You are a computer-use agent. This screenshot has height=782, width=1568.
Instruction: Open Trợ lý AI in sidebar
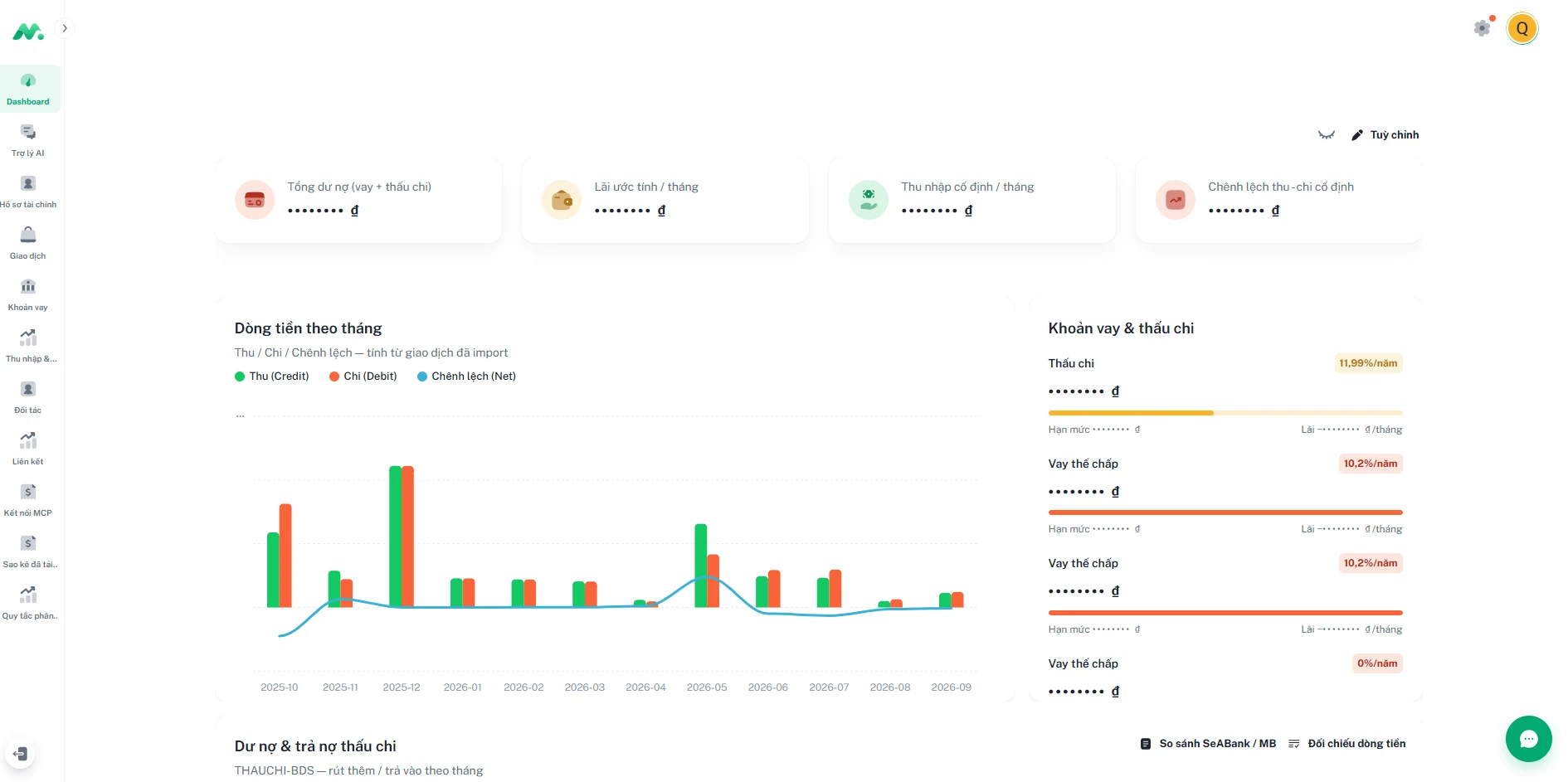tap(28, 140)
